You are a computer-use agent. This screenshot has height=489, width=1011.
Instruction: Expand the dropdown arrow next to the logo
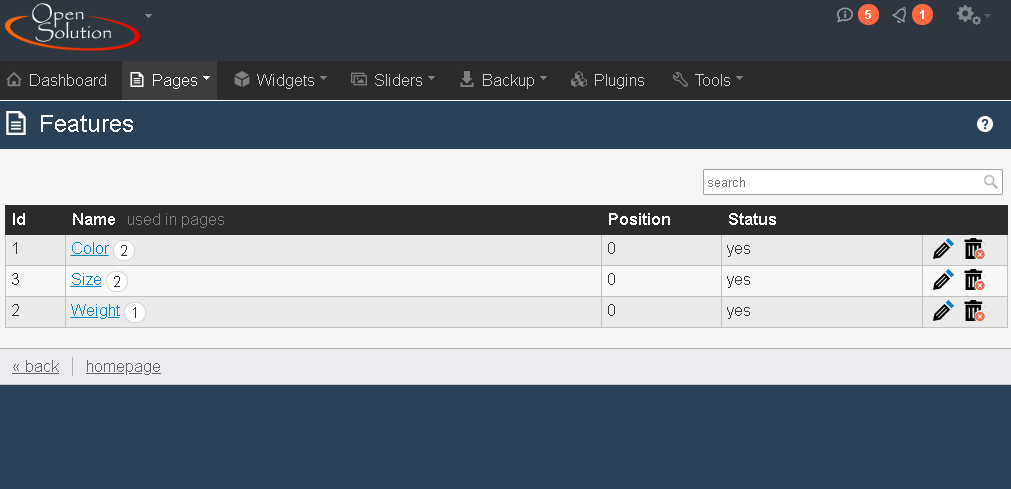point(148,15)
